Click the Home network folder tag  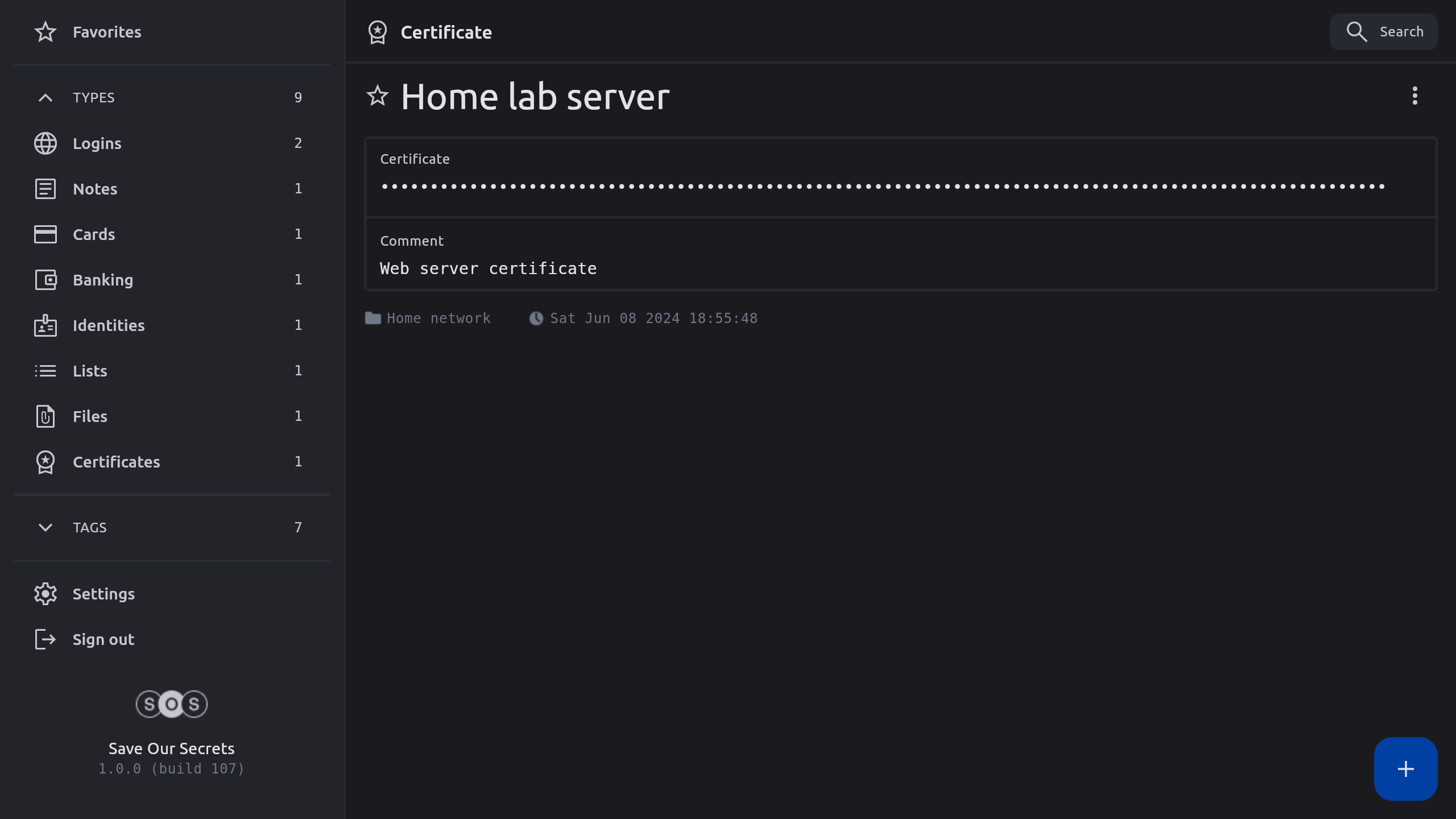(438, 318)
